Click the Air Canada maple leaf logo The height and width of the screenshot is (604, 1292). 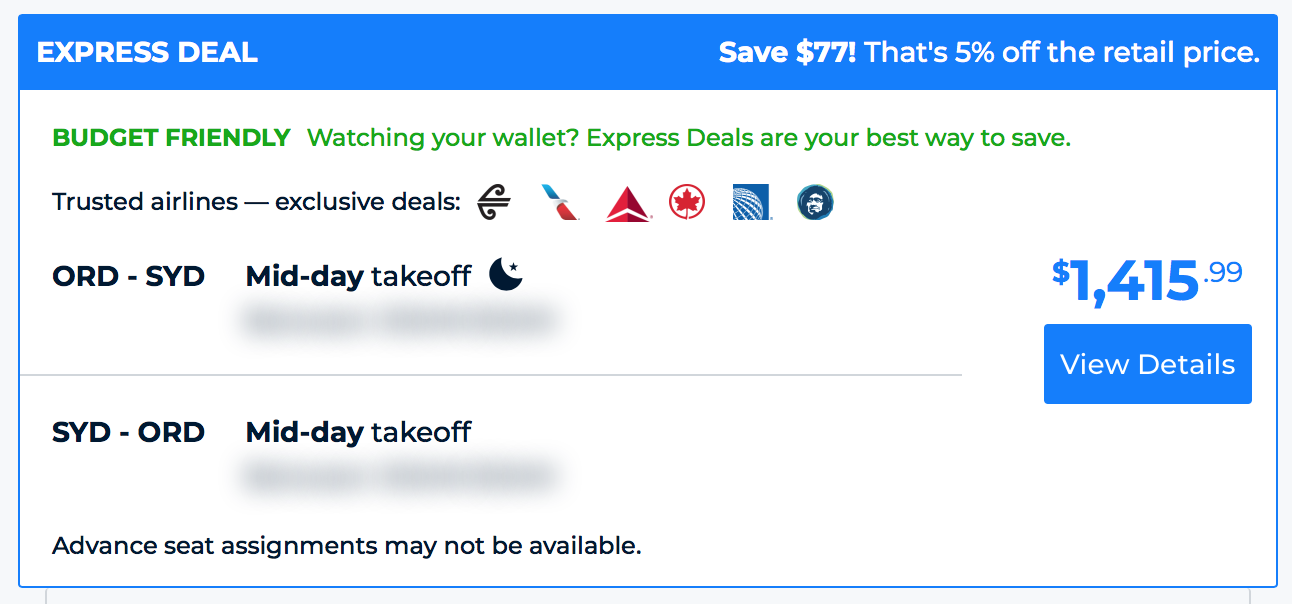(687, 202)
